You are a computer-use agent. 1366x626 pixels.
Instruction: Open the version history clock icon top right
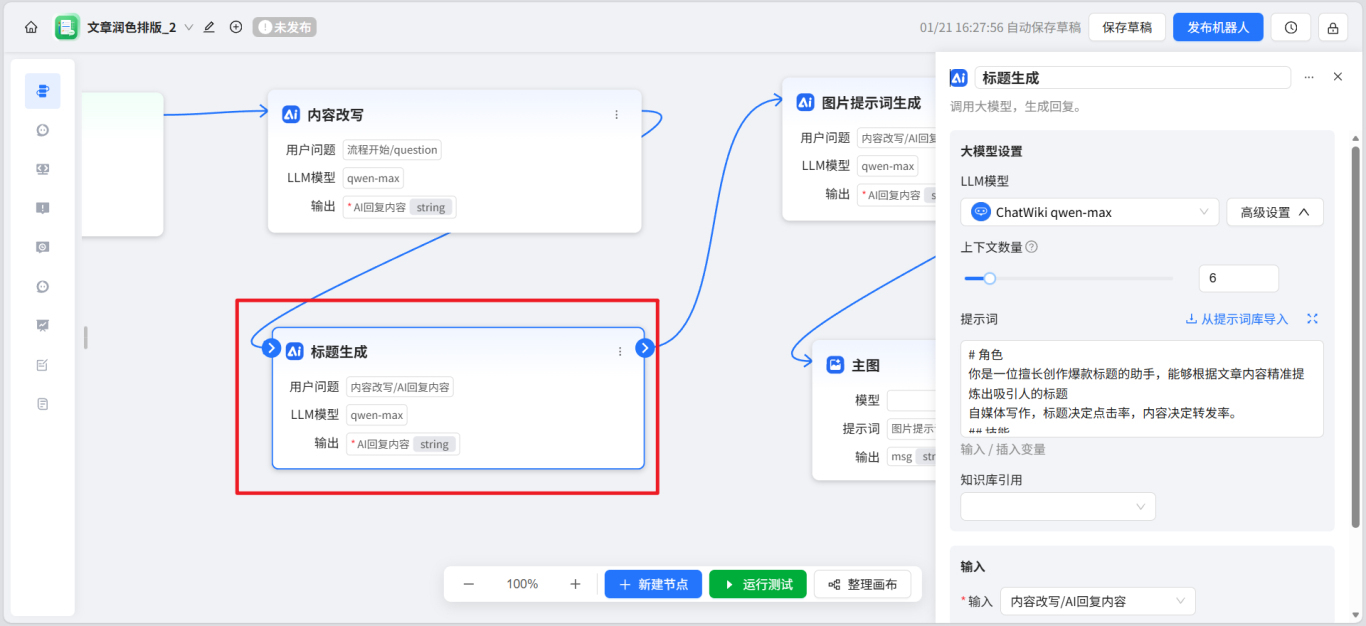point(1290,27)
